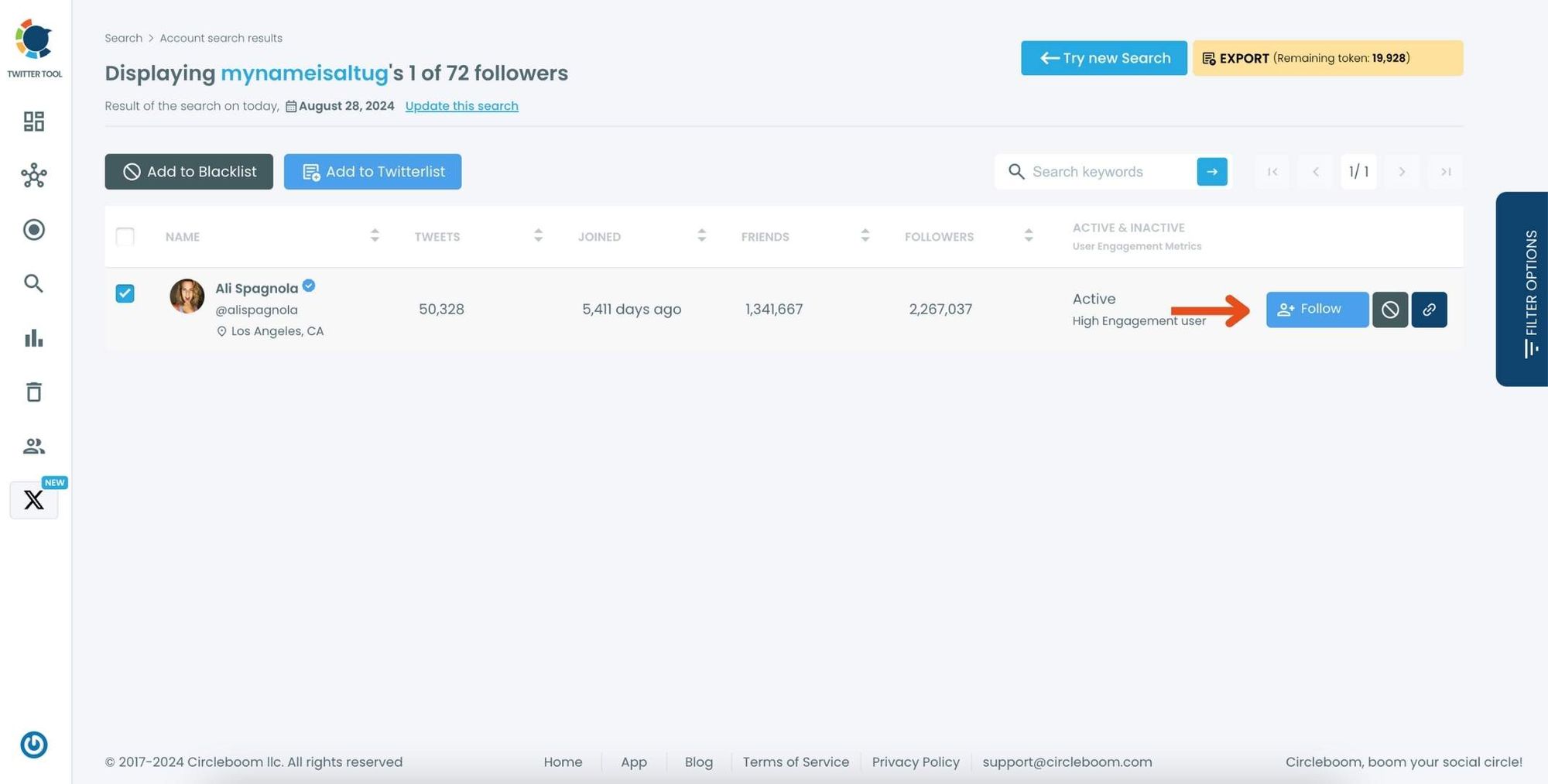Click Ali Spagnola's verified badge

(309, 286)
